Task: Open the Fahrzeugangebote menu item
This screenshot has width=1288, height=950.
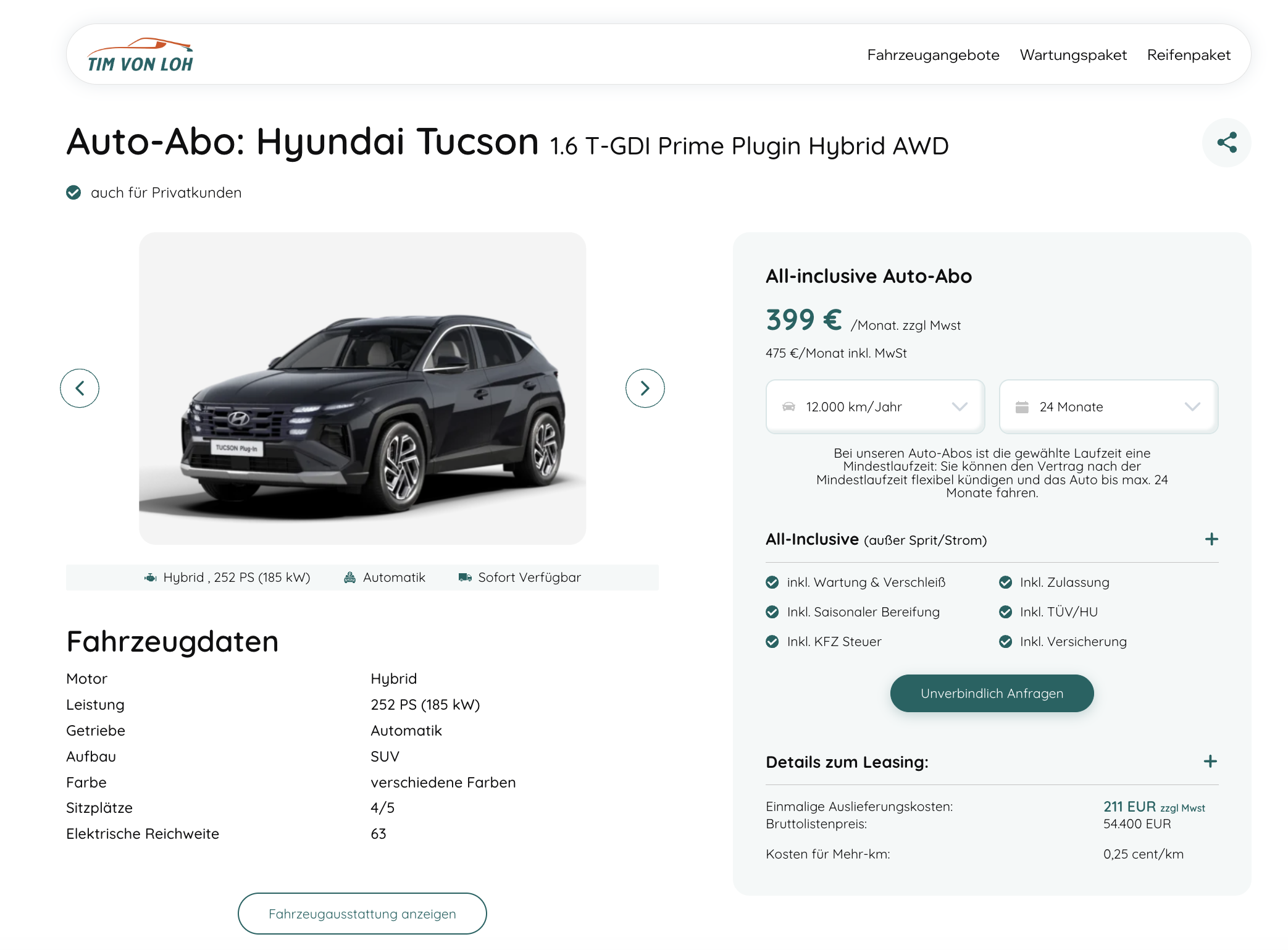Action: tap(932, 55)
